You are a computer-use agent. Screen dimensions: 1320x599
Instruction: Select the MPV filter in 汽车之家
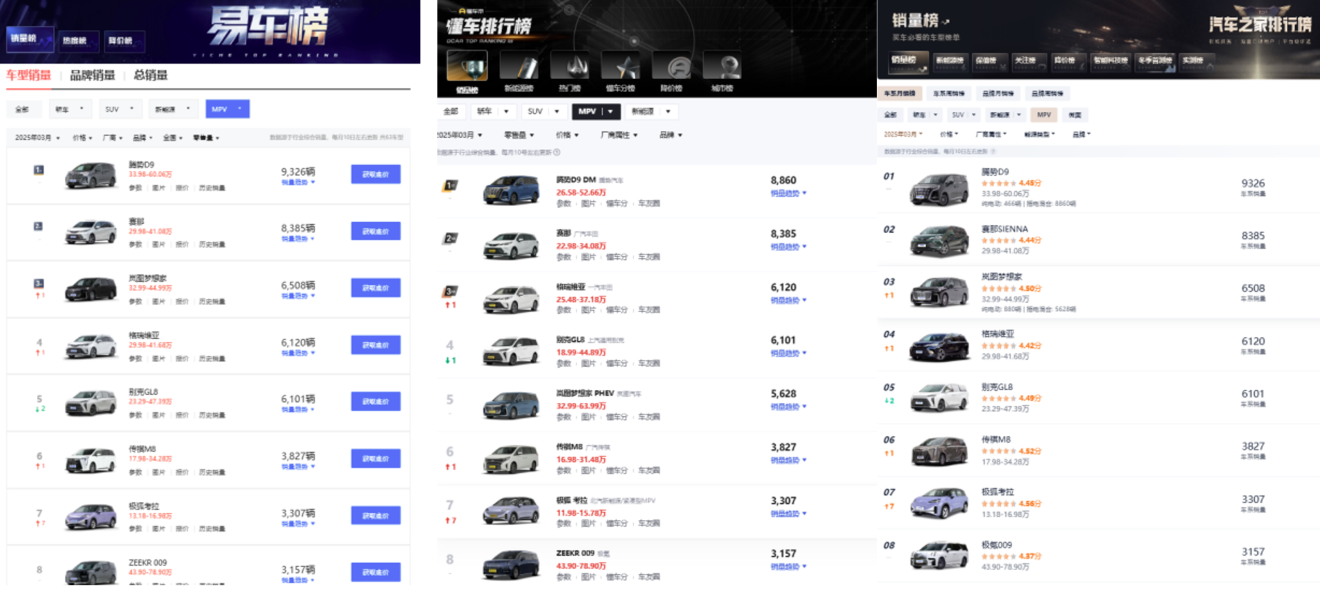[x=1044, y=115]
